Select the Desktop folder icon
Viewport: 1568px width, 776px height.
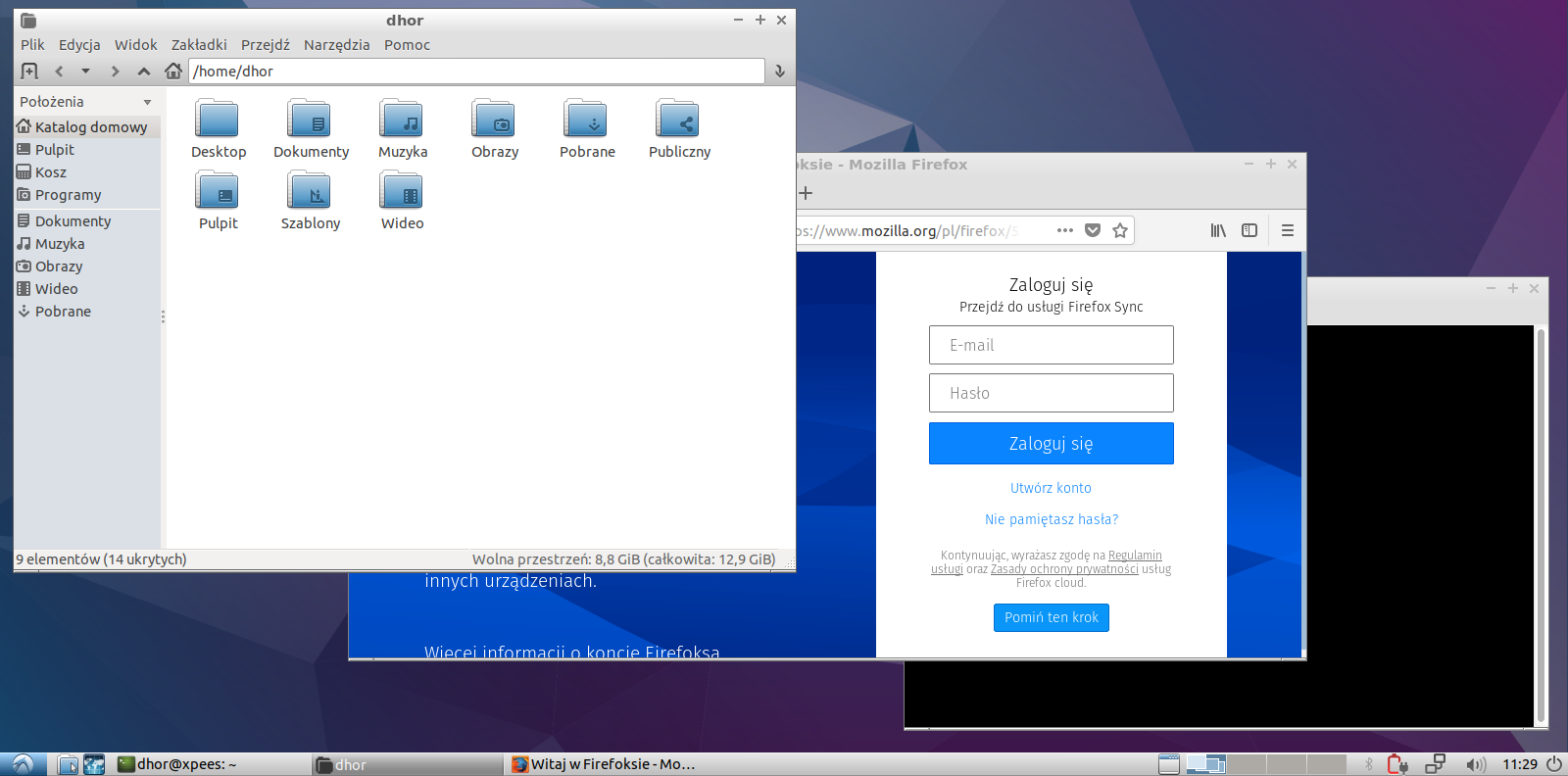(x=218, y=119)
